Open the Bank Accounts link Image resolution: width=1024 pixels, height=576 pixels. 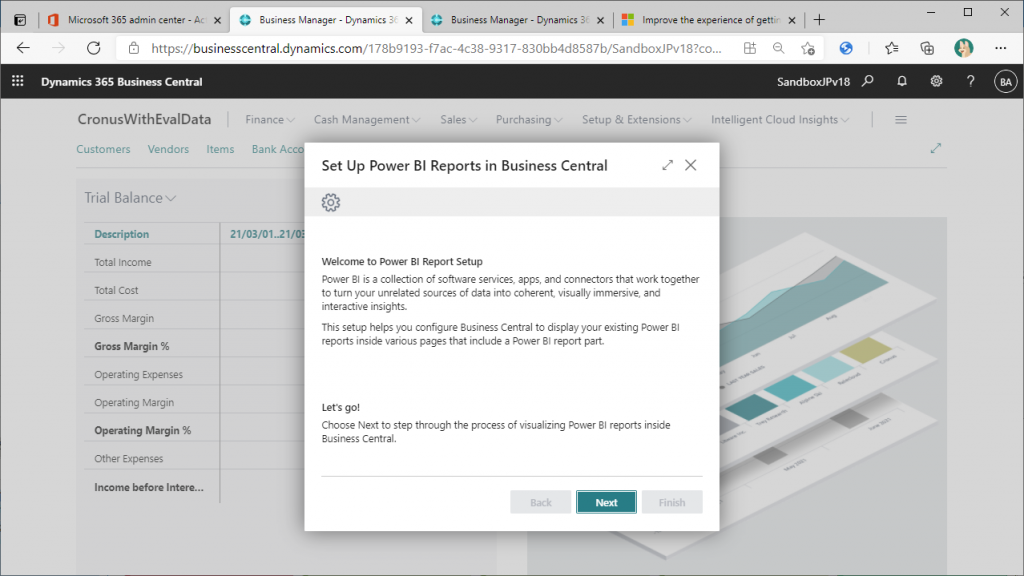click(278, 149)
